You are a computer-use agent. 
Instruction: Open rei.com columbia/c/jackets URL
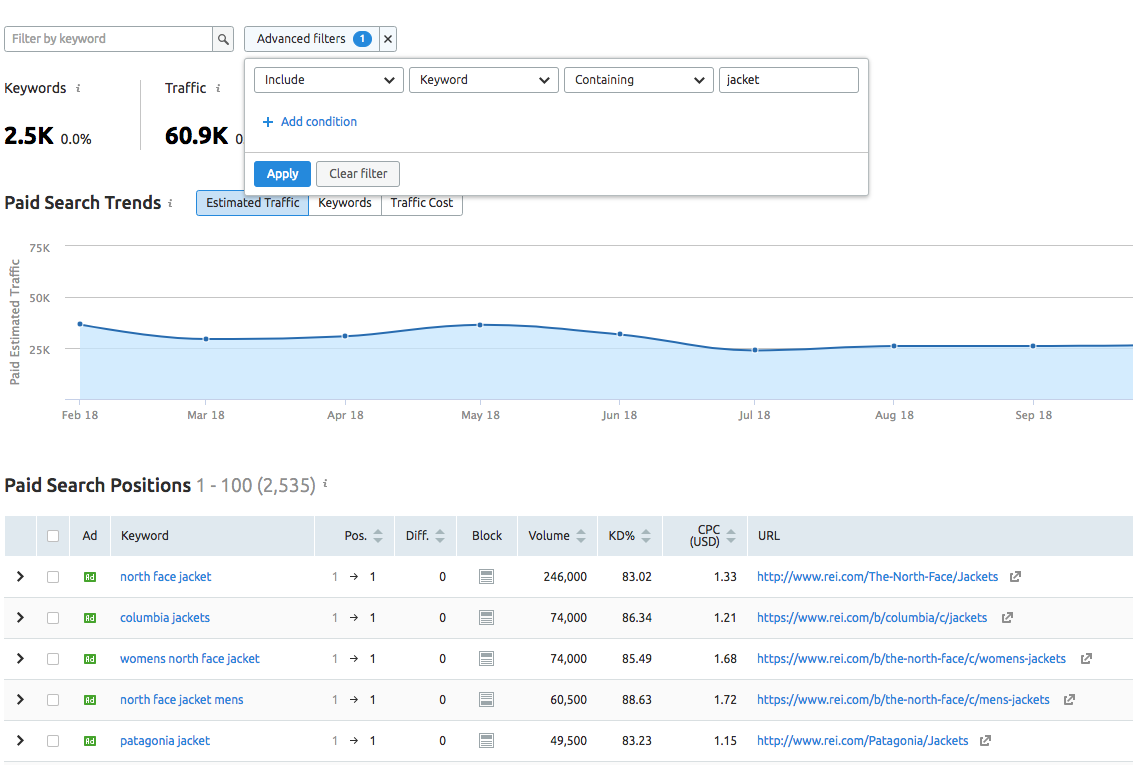click(872, 618)
